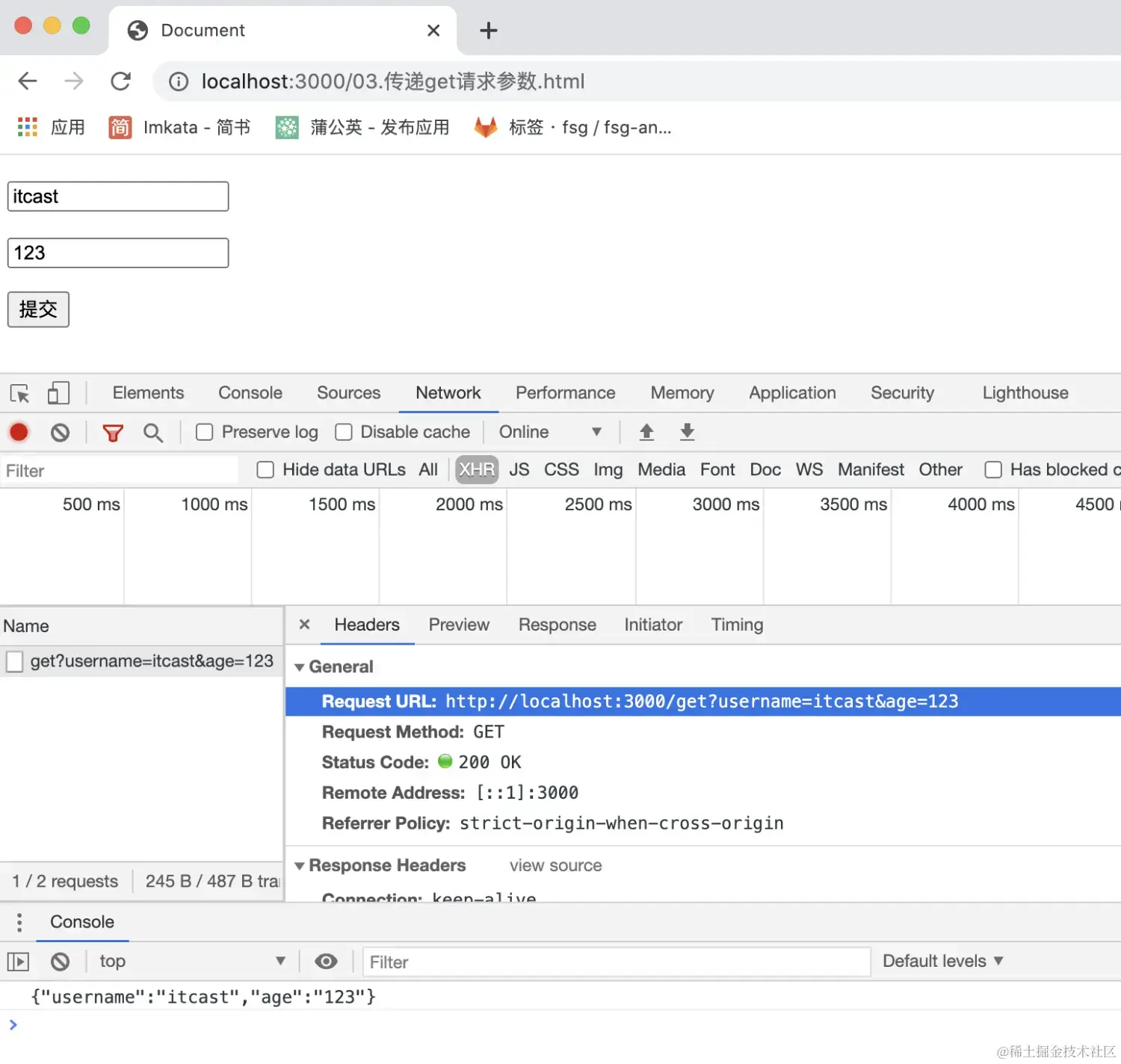Open the Timing tab of request

(737, 625)
